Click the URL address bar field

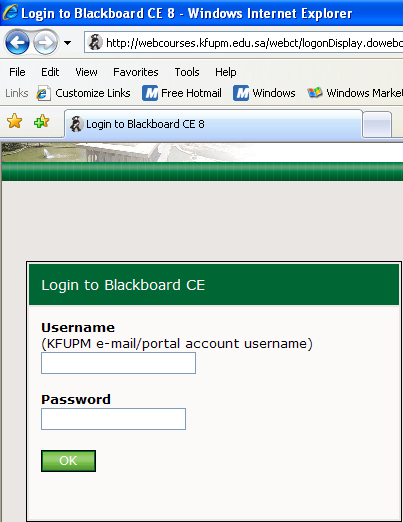(244, 43)
